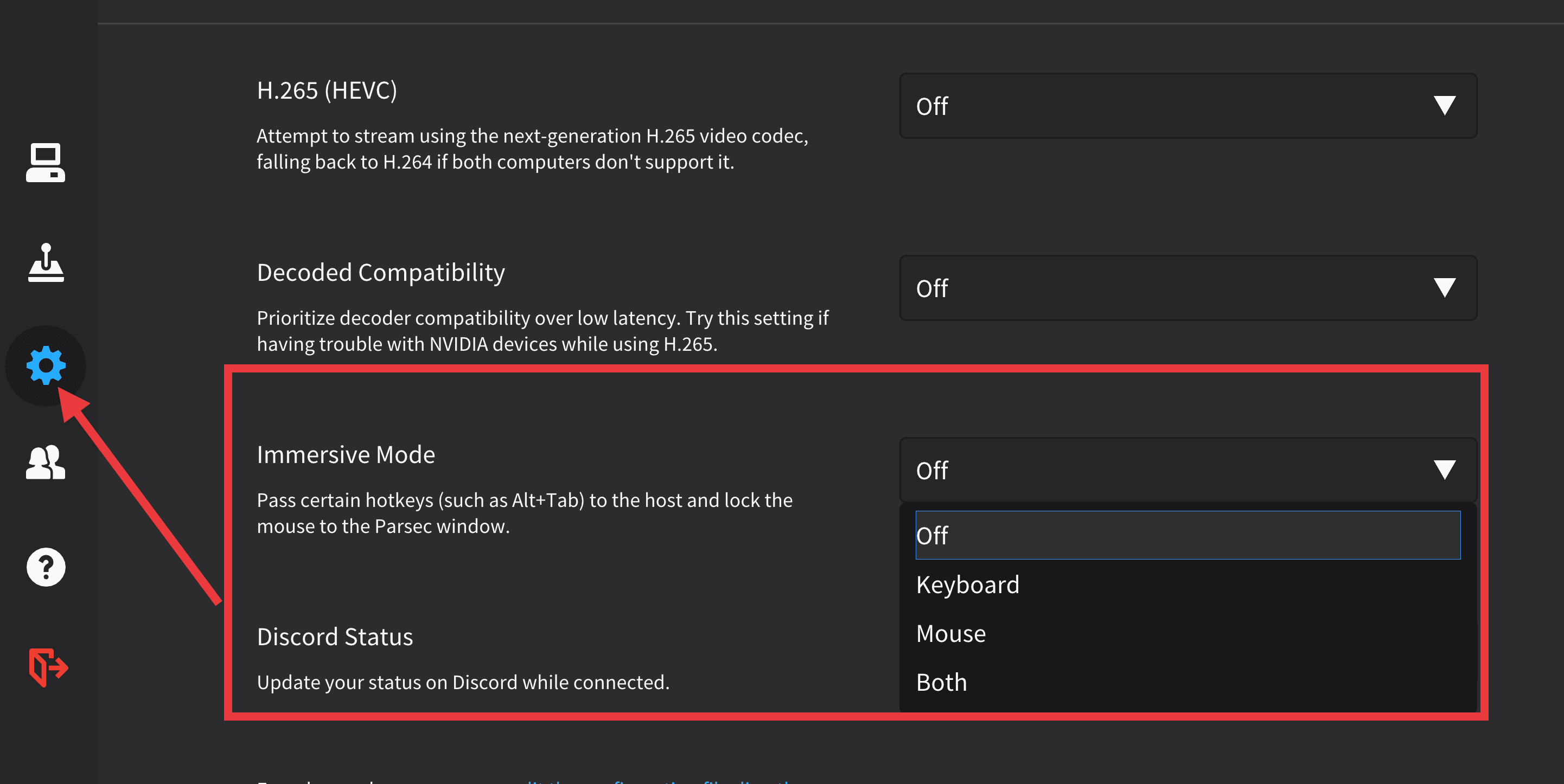Open the Friends icon in sidebar
The height and width of the screenshot is (784, 1564).
[x=46, y=463]
